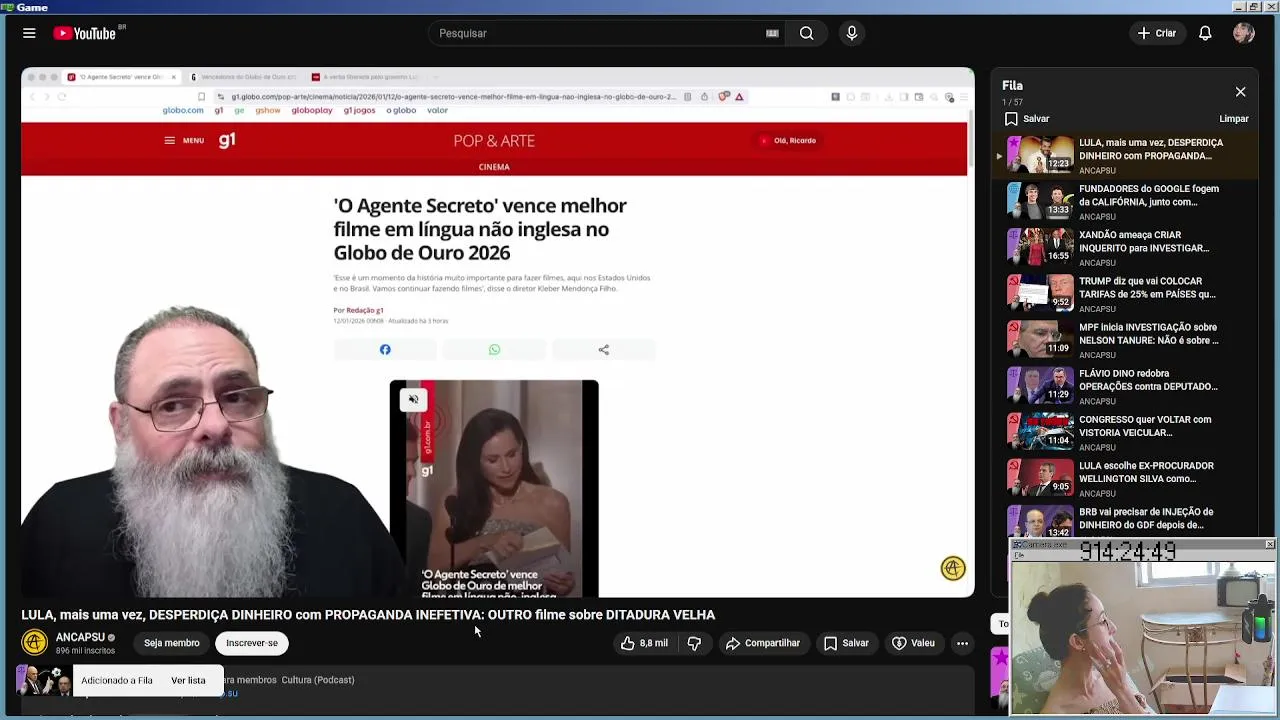The width and height of the screenshot is (1280, 720).
Task: Save the queue with the Salvar bookmark
Action: tap(1027, 119)
